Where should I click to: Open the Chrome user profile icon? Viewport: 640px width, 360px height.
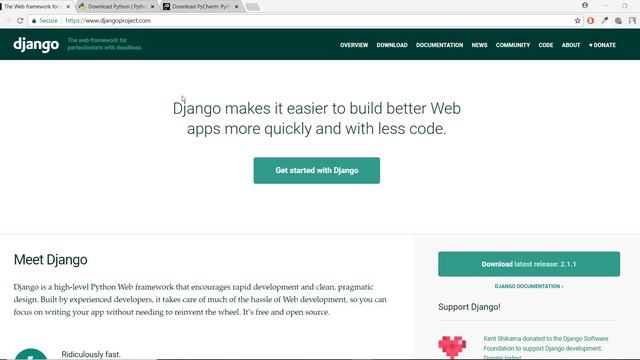click(585, 6)
